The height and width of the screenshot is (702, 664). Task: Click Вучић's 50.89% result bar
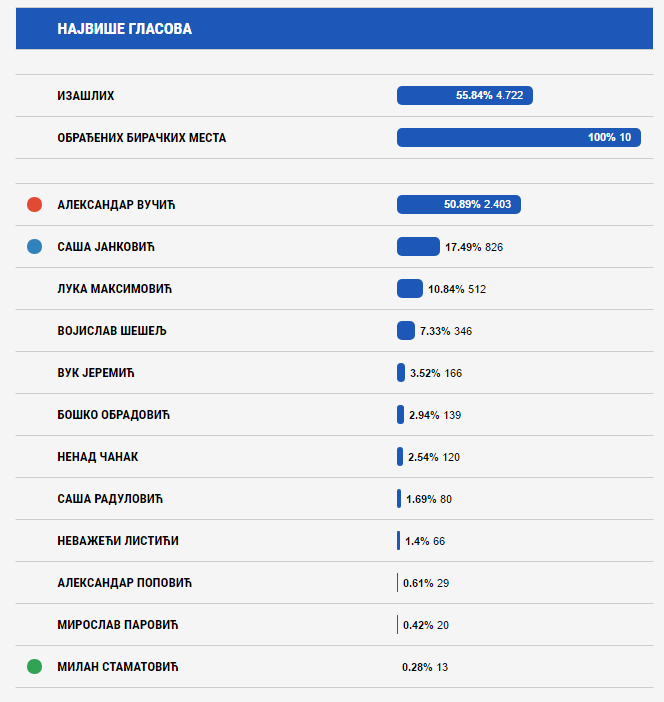coord(458,205)
